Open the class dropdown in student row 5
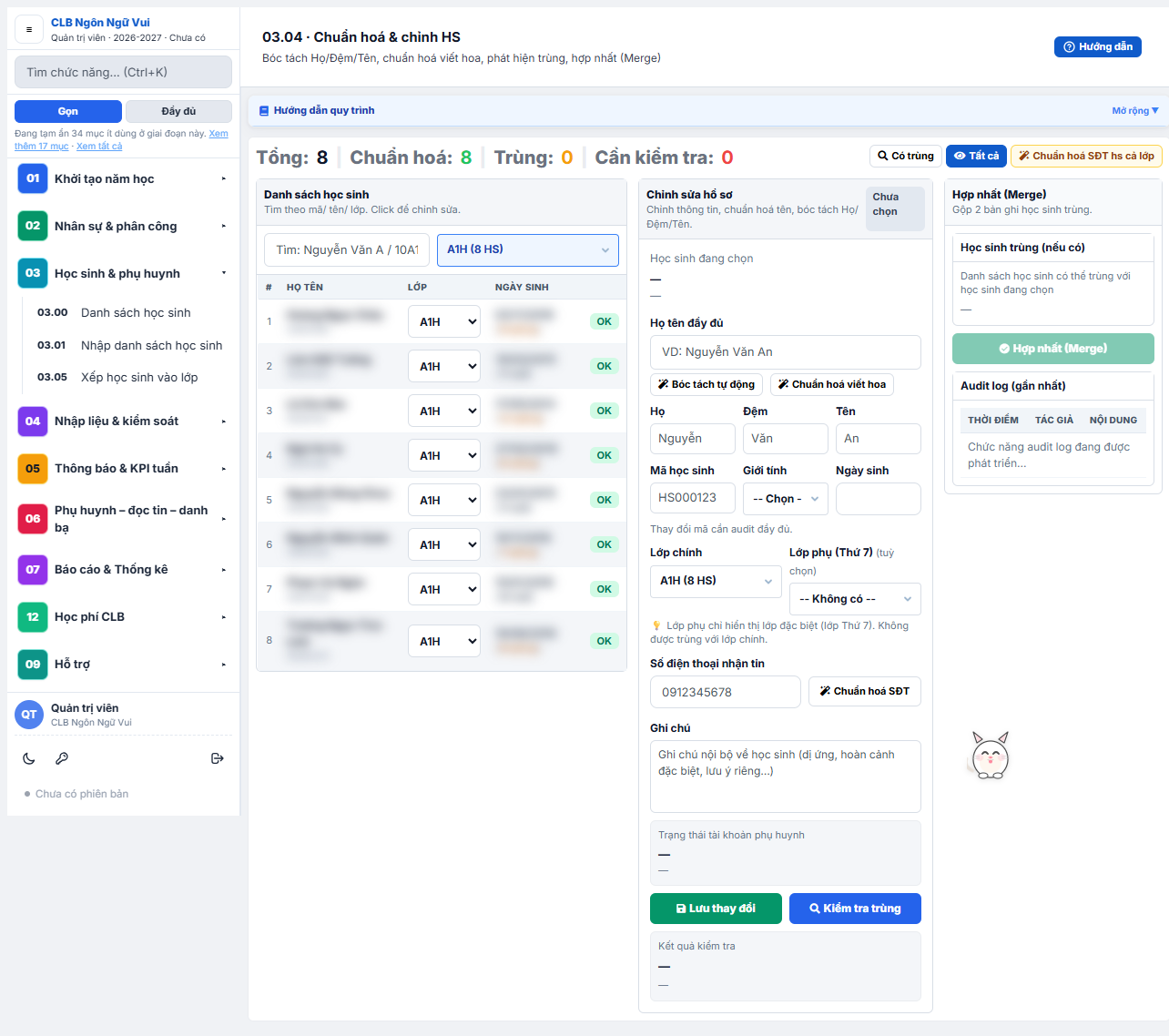The width and height of the screenshot is (1169, 1036). (444, 500)
